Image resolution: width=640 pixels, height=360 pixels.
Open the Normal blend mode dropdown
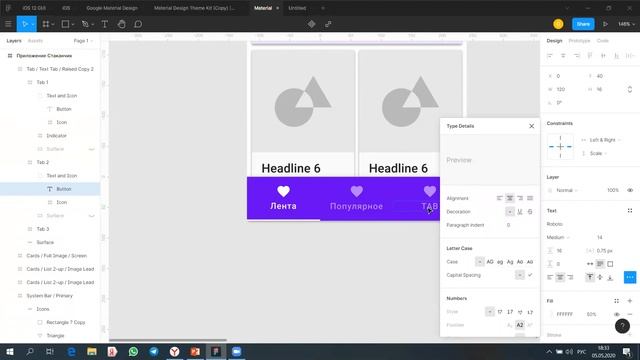(x=567, y=190)
